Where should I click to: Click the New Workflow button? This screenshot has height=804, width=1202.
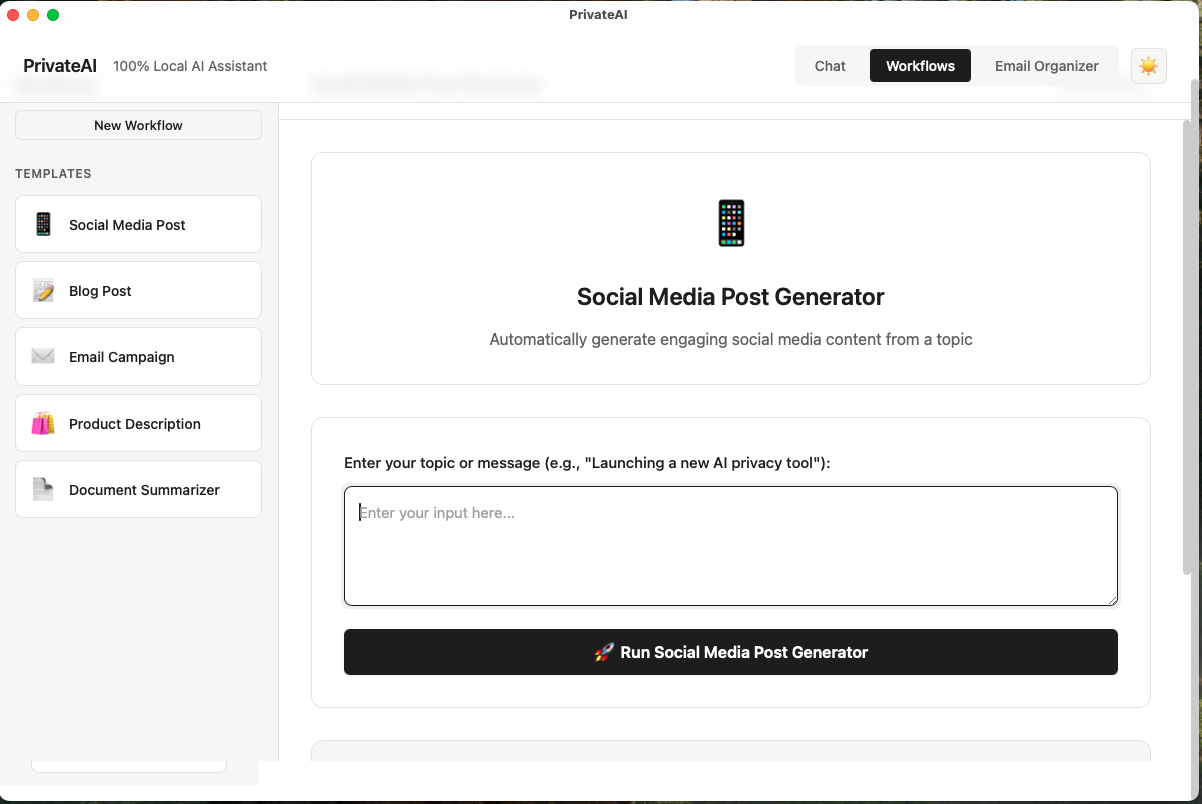(x=137, y=125)
